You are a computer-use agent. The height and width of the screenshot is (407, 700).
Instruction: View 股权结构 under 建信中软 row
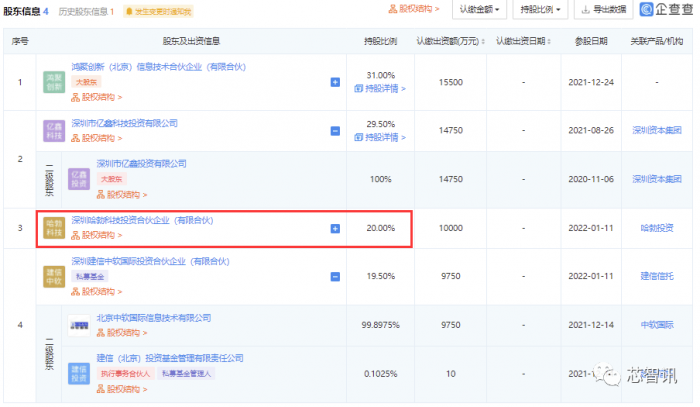pos(96,292)
